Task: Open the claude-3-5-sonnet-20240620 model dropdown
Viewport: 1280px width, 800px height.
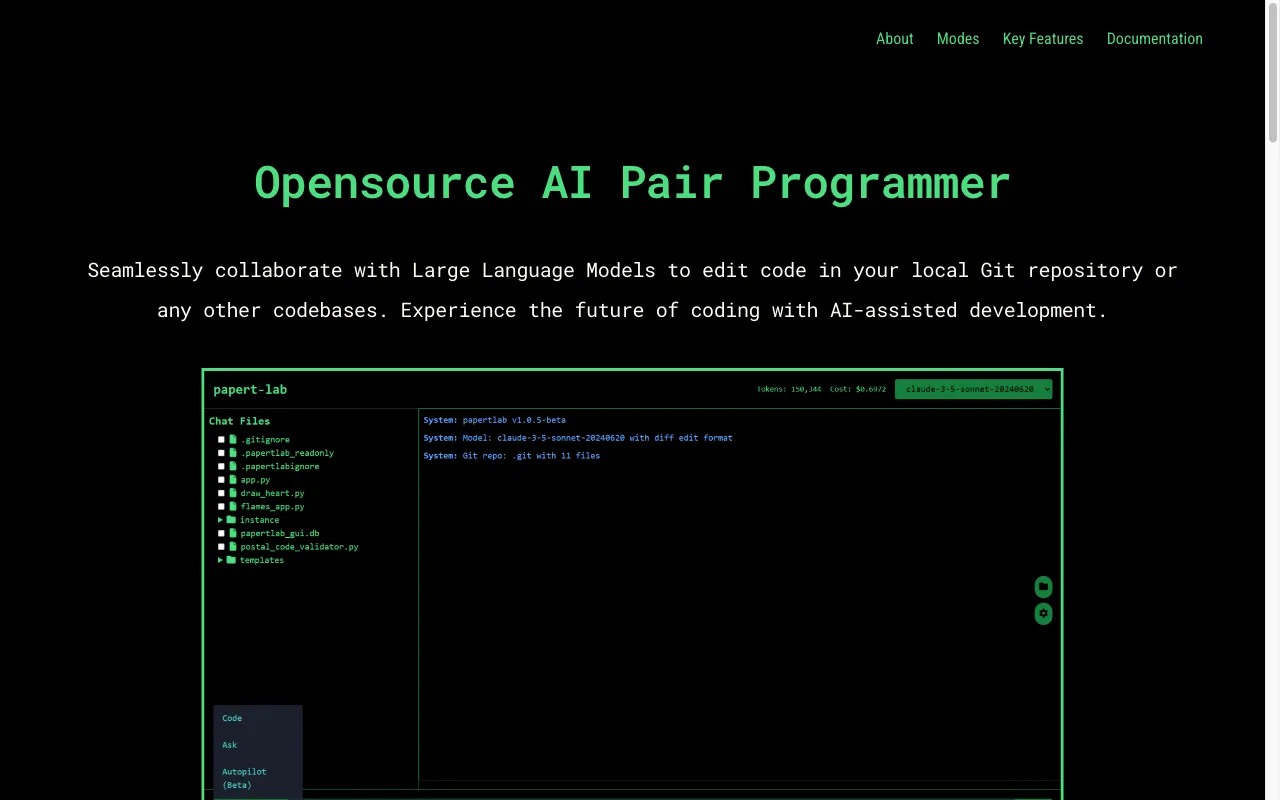Action: pyautogui.click(x=973, y=389)
